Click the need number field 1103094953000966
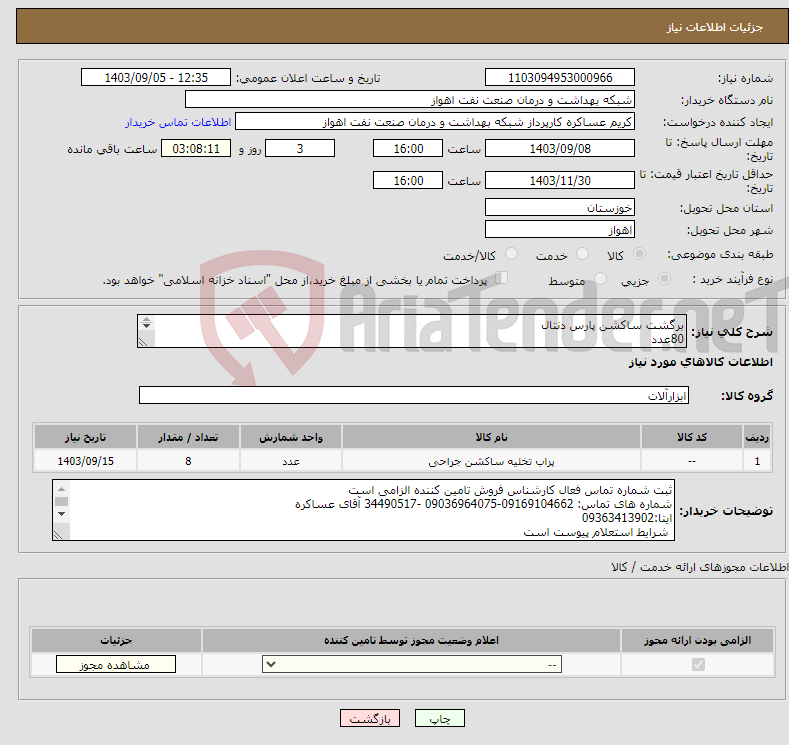 point(560,77)
